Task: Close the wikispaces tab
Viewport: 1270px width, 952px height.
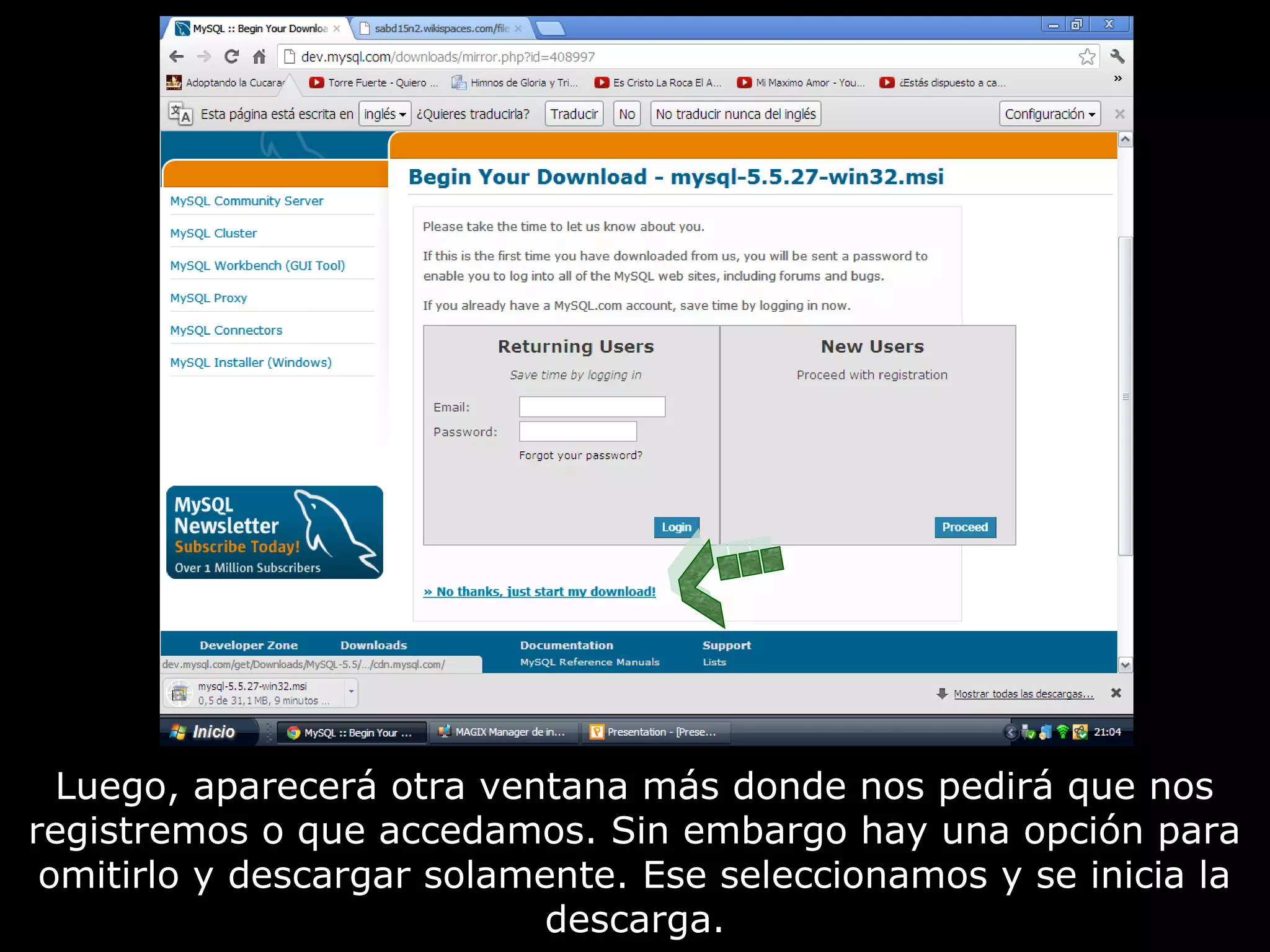Action: (518, 29)
